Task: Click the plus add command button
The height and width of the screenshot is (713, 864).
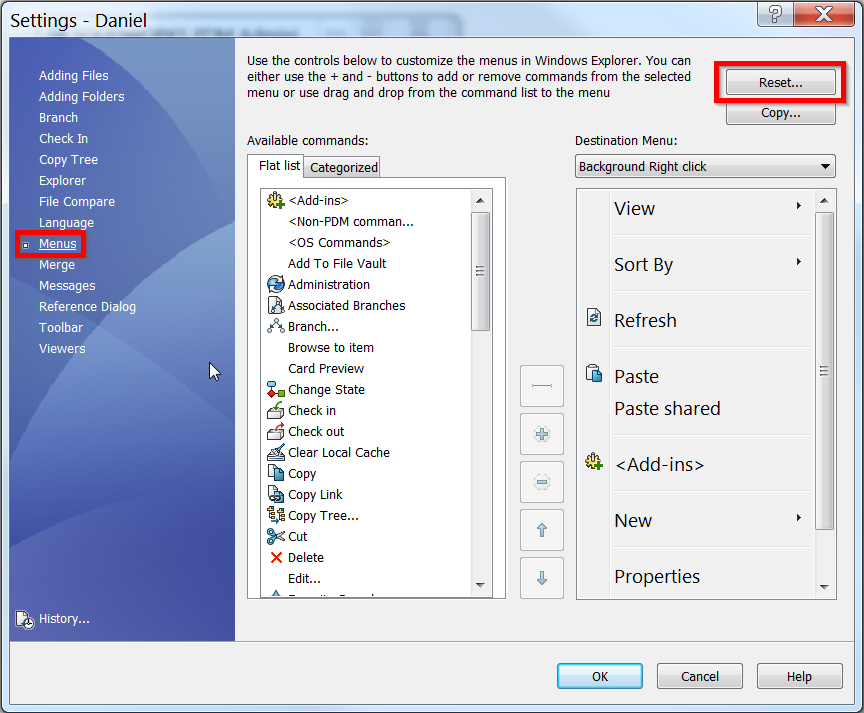Action: (542, 434)
